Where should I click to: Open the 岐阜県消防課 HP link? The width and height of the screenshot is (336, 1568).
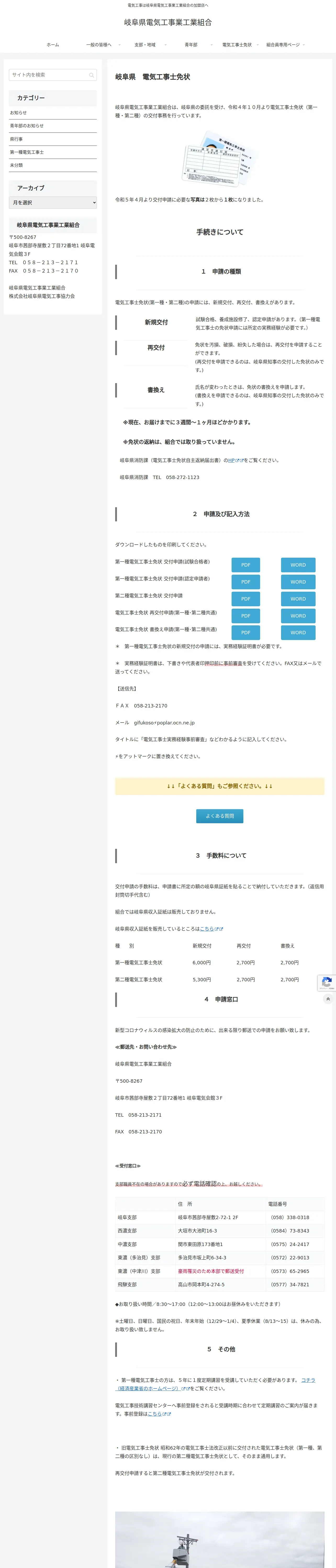click(232, 461)
